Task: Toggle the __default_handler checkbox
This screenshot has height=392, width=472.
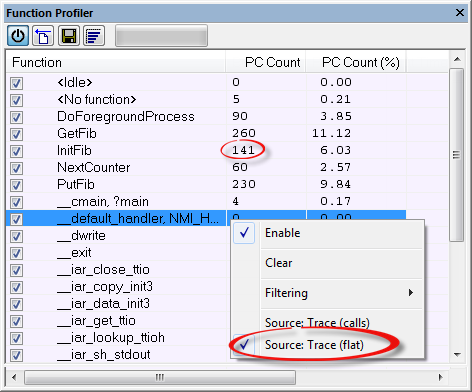Action: click(x=16, y=219)
